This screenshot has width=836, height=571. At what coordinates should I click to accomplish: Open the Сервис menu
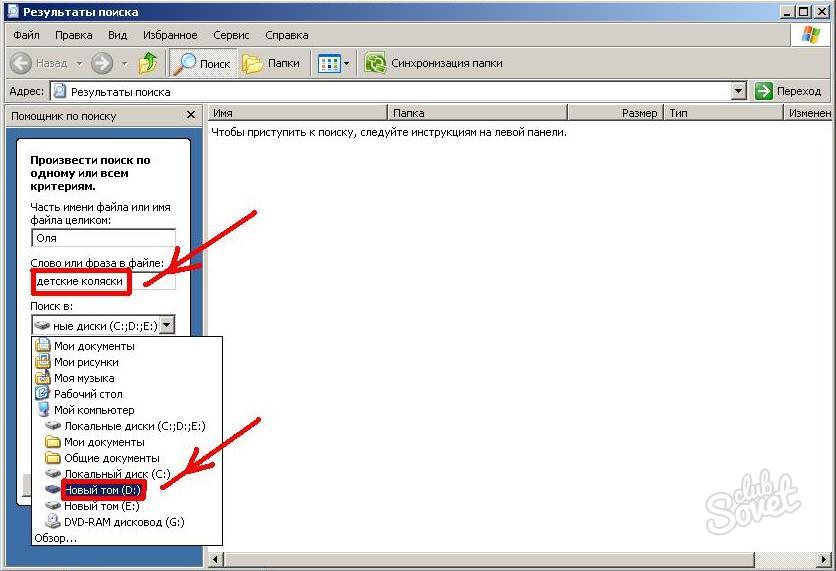232,35
